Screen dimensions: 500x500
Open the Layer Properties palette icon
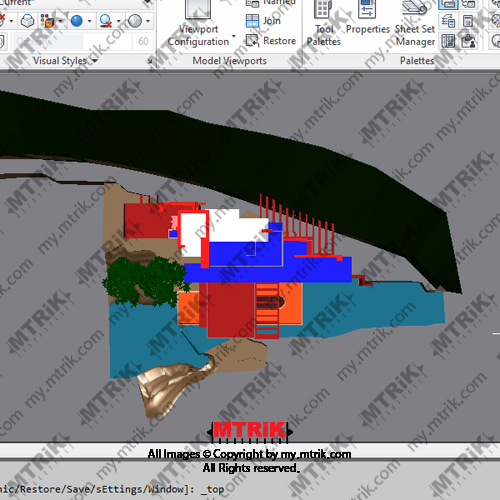(448, 21)
